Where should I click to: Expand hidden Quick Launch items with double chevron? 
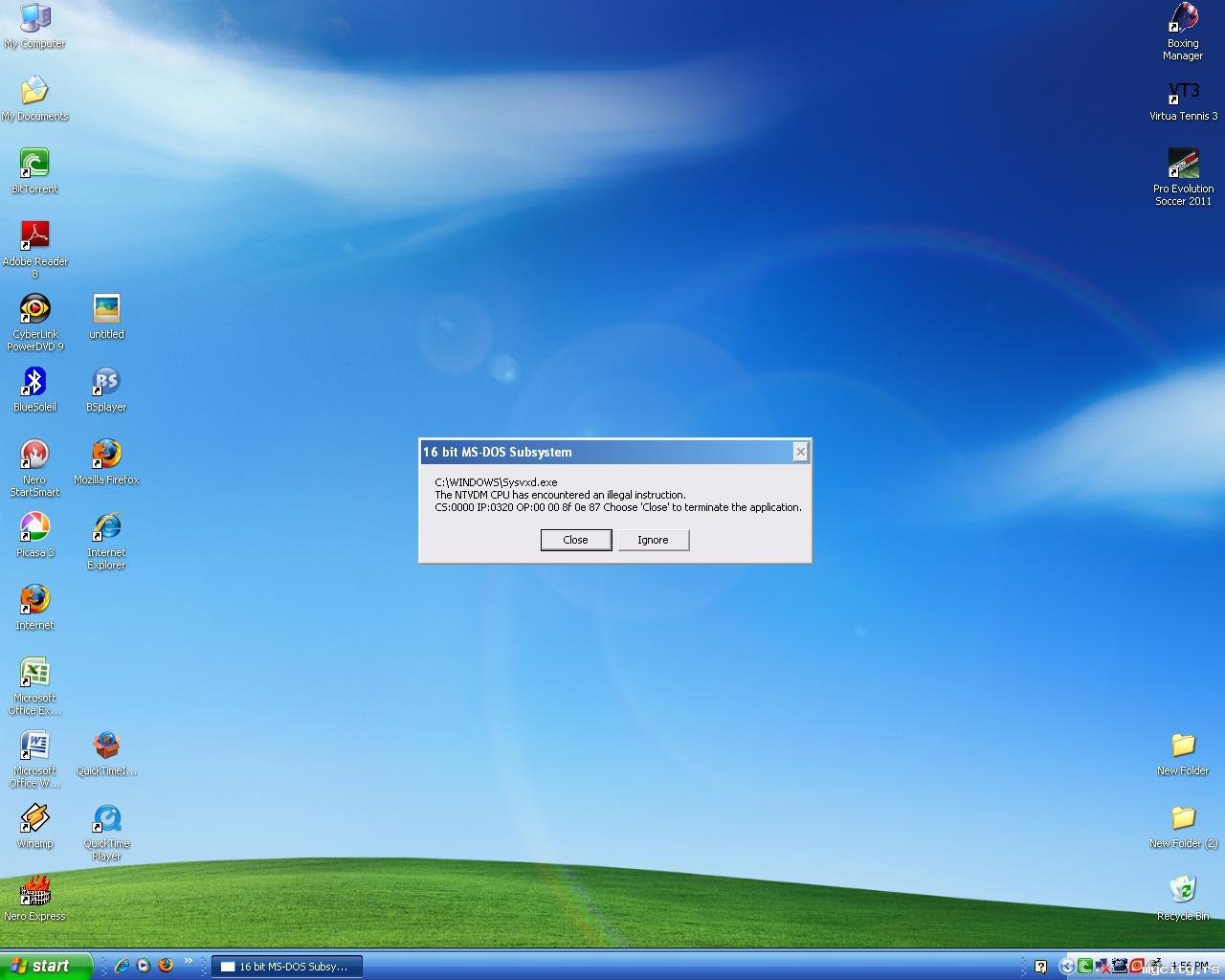(189, 961)
